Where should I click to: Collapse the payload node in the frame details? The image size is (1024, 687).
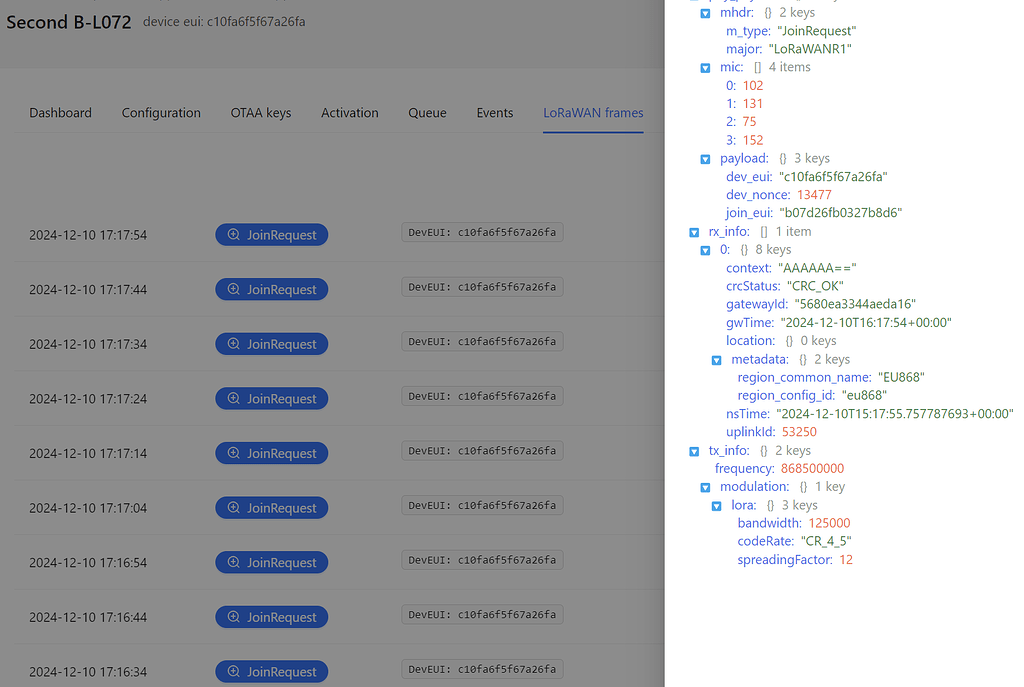705,158
